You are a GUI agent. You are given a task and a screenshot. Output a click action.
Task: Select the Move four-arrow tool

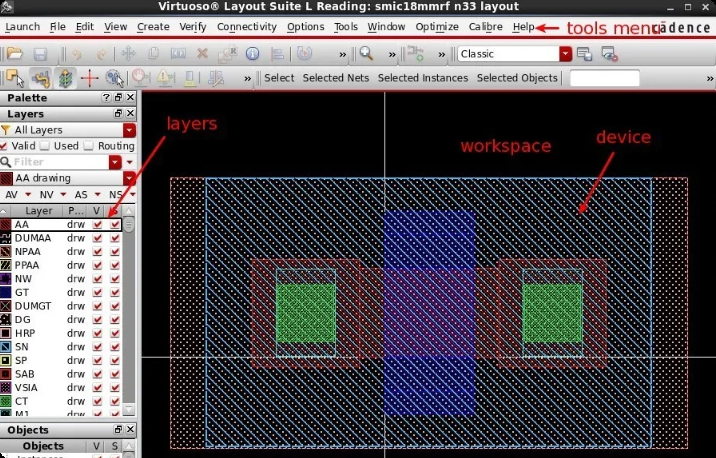(128, 54)
